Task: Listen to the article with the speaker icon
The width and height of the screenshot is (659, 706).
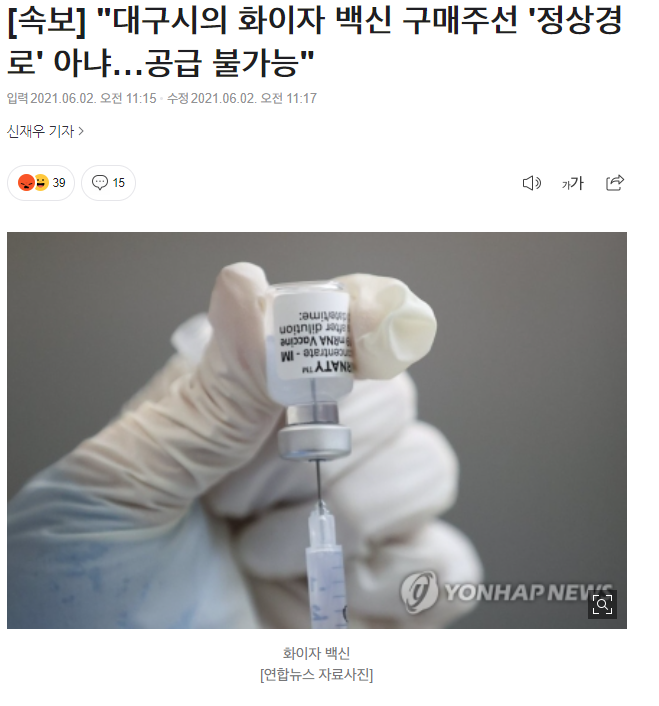Action: coord(532,183)
